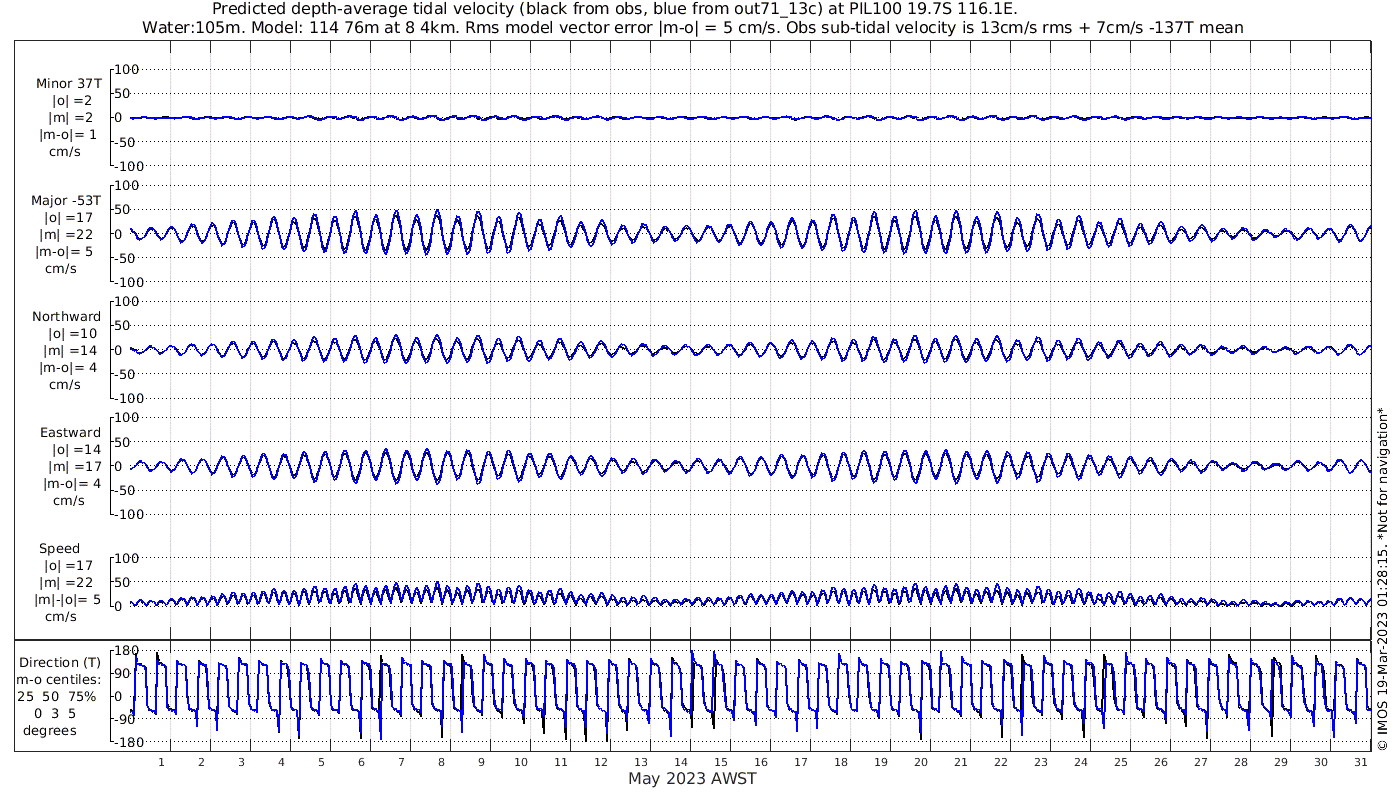Click day tick label 28 on the x-axis
1400x800 pixels.
(x=1240, y=762)
